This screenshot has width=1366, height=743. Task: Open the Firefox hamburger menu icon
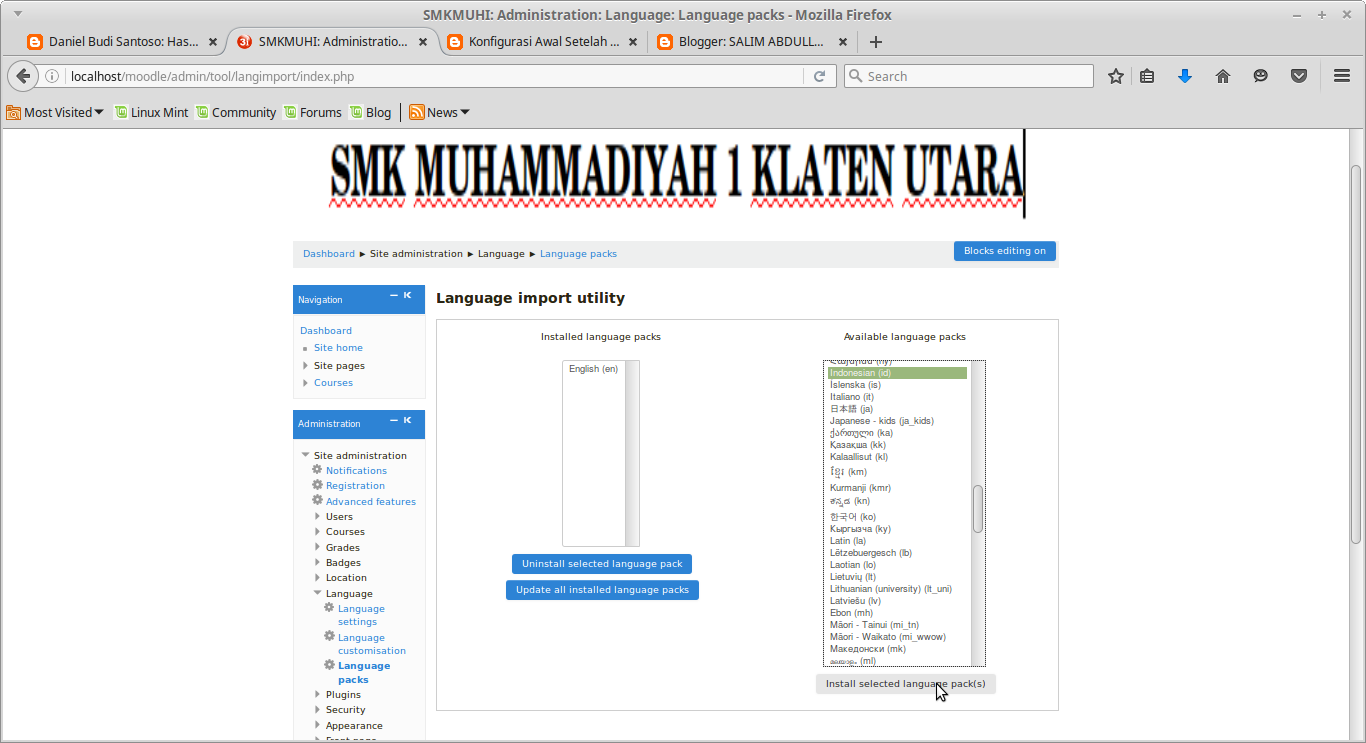pos(1340,75)
